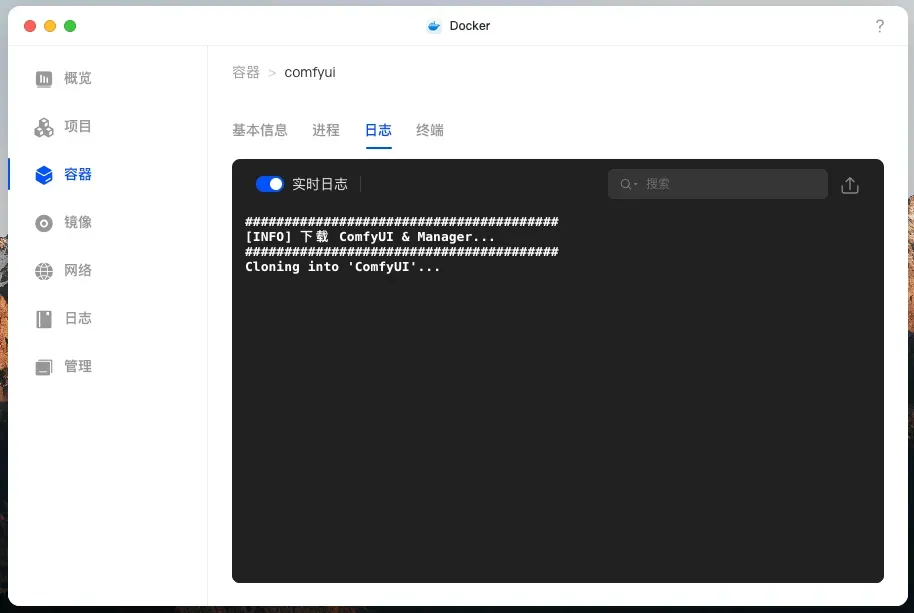Viewport: 914px width, 613px height.
Task: Click the '[INFO] 下载 ComfyUI & Manager' log line
Action: point(370,237)
